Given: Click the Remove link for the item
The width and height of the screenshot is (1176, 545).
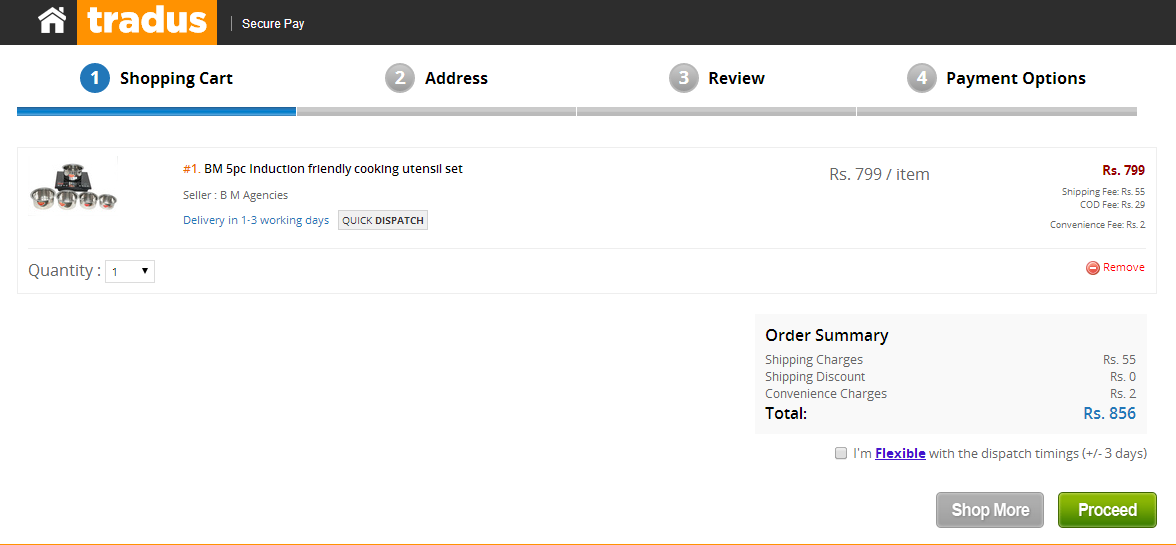Looking at the screenshot, I should (x=1124, y=268).
